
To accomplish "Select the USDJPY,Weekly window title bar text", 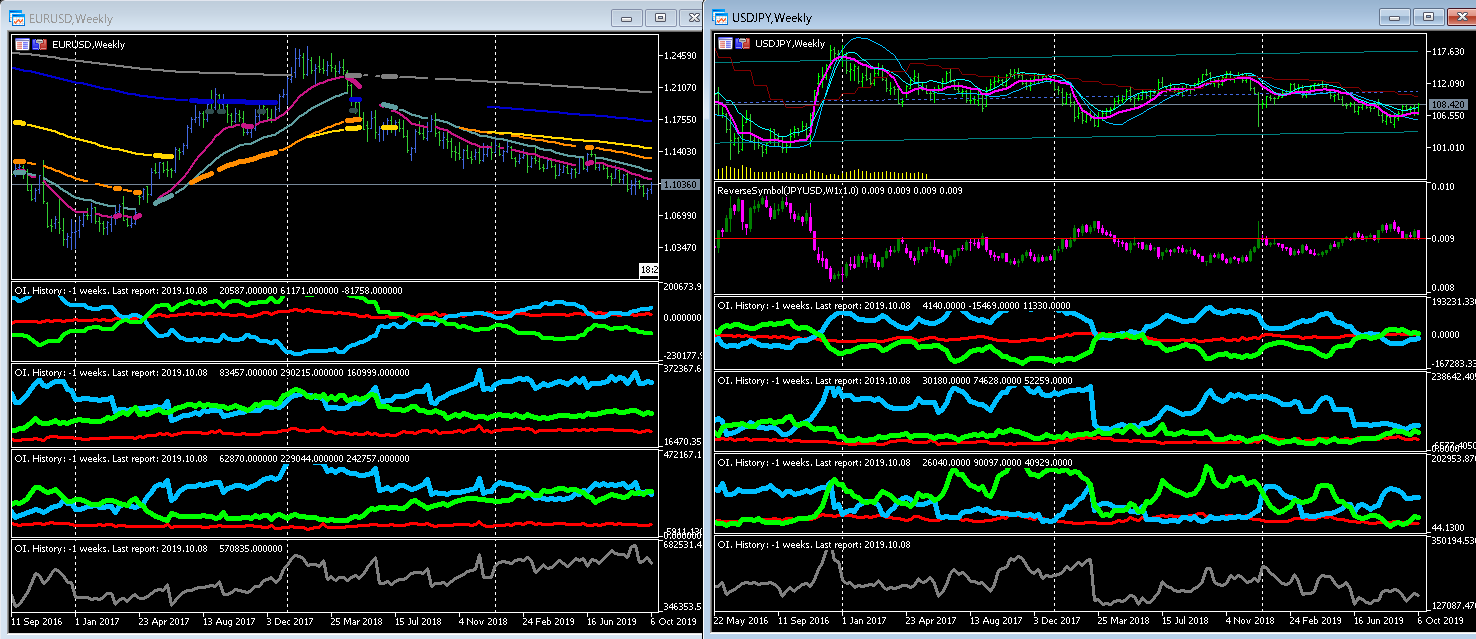I will pos(772,18).
